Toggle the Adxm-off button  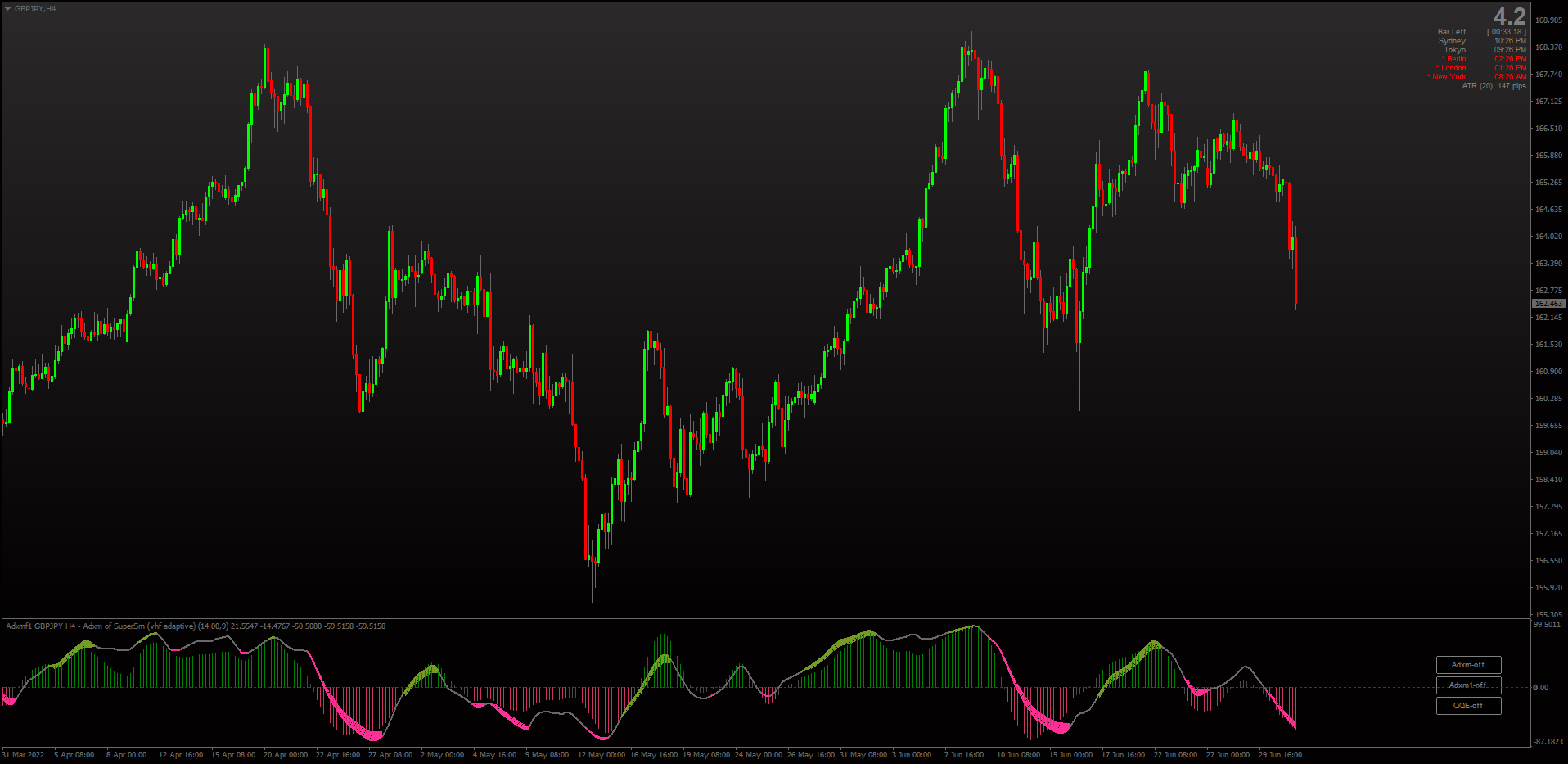(x=1468, y=665)
